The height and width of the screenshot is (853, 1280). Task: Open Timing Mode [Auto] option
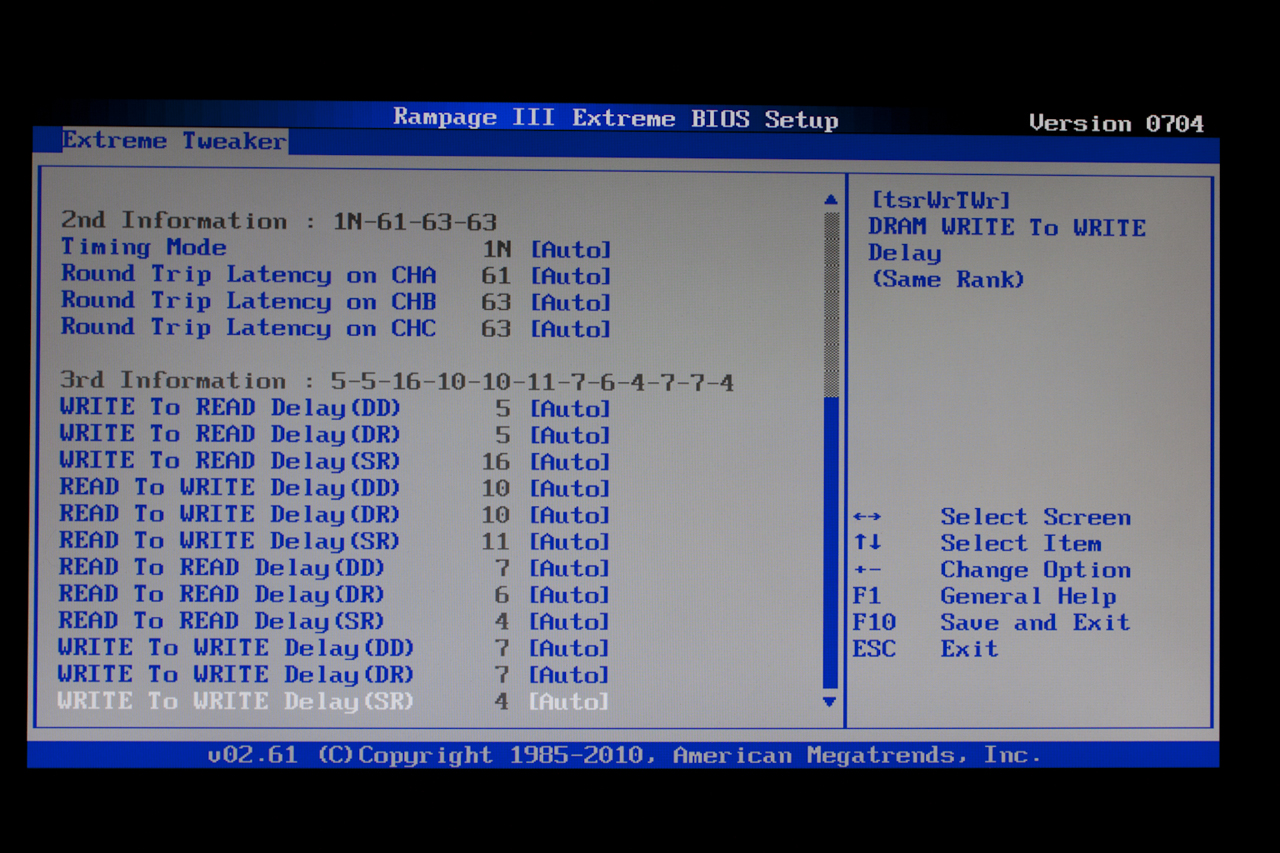[x=570, y=250]
